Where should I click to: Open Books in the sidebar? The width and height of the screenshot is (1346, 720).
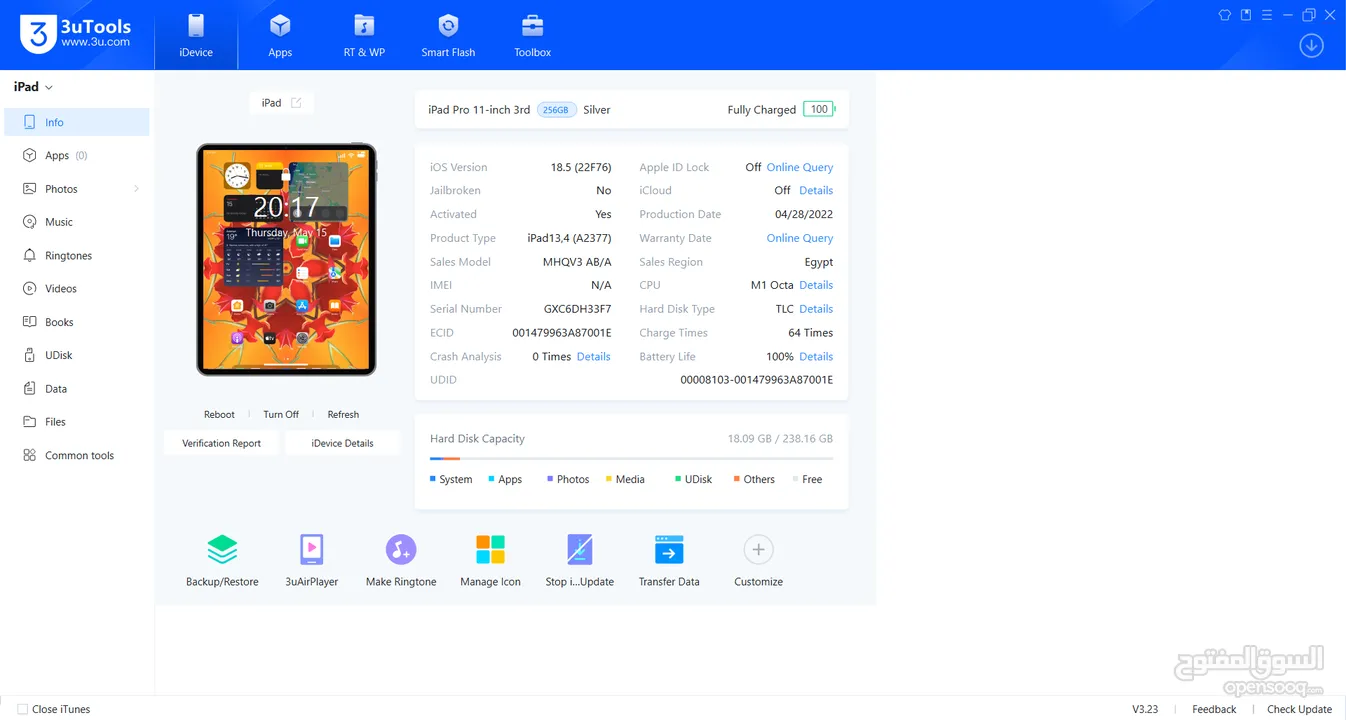coord(77,322)
